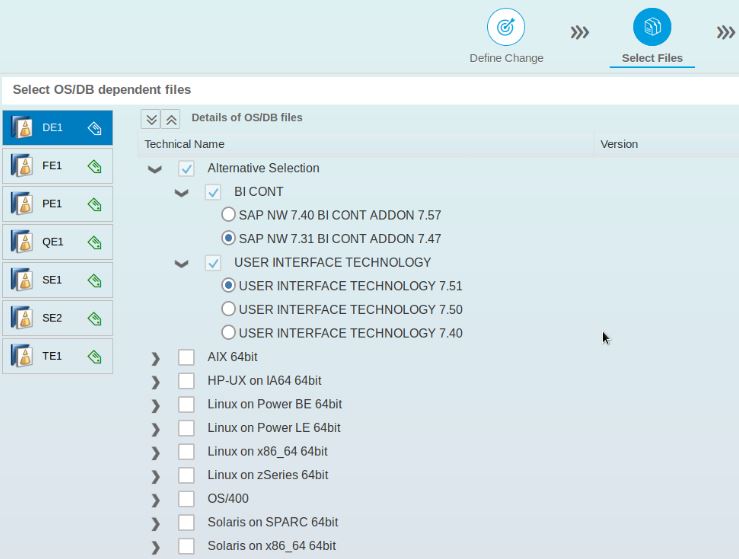Click the Collapse All double-chevron icon
This screenshot has height=559, width=739.
(x=171, y=119)
